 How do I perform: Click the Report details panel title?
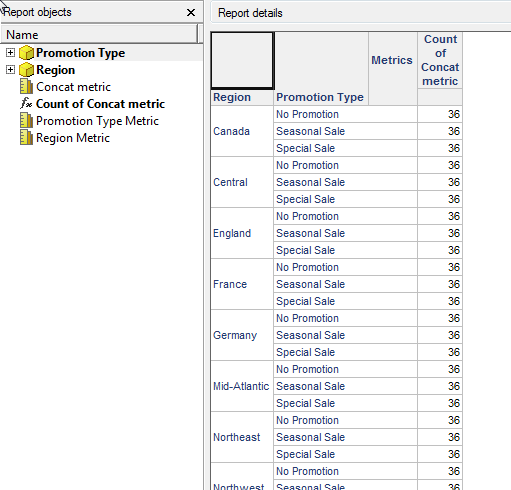tap(250, 13)
